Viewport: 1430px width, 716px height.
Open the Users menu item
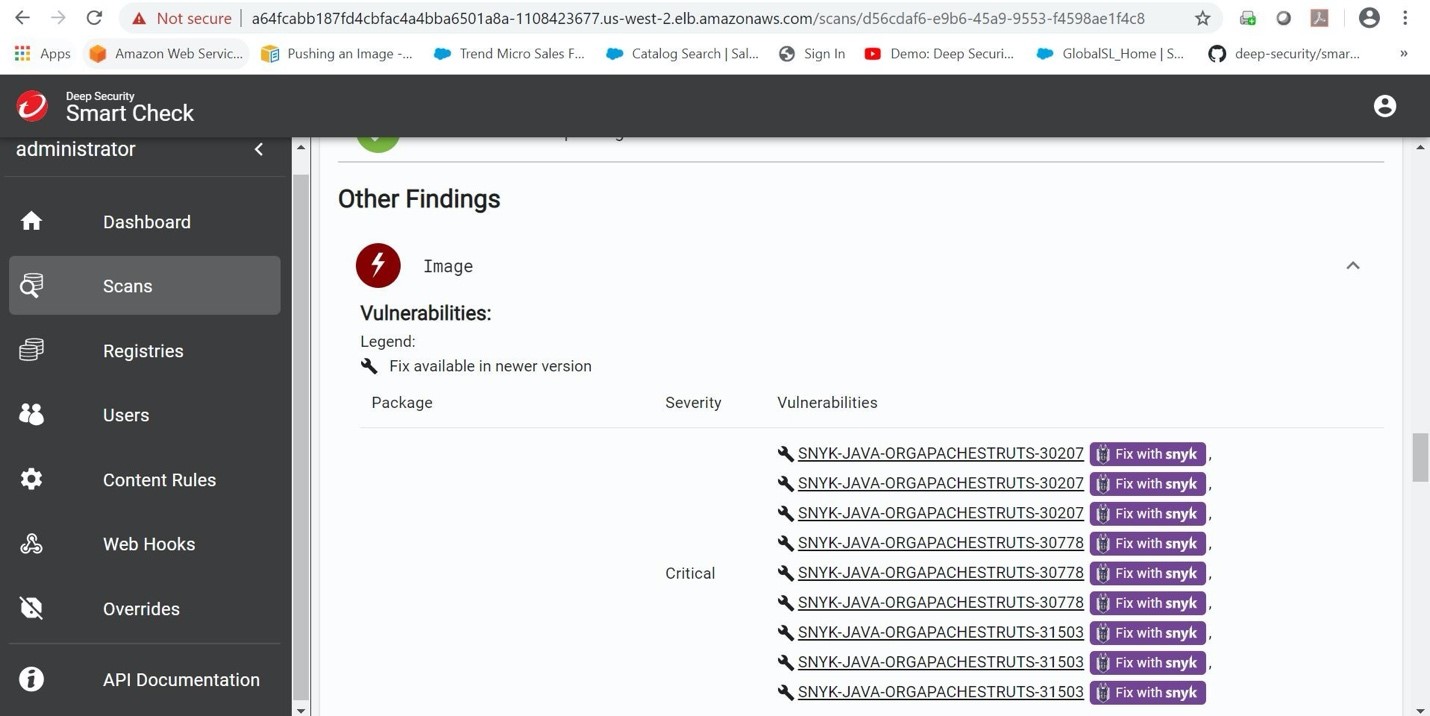point(145,415)
